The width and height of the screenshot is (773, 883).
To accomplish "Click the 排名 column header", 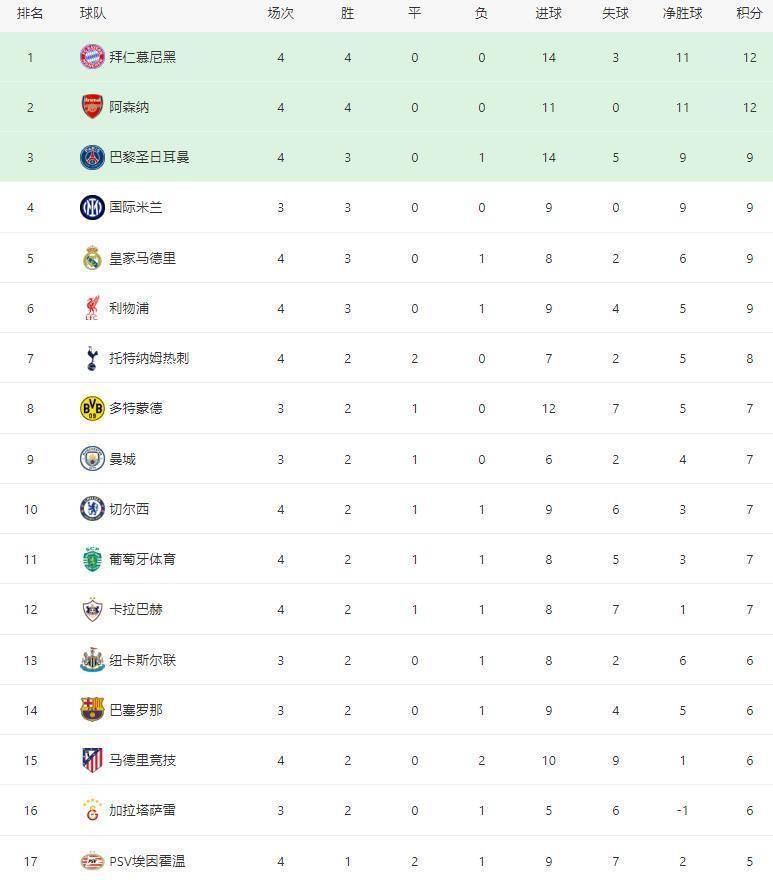I will [30, 14].
